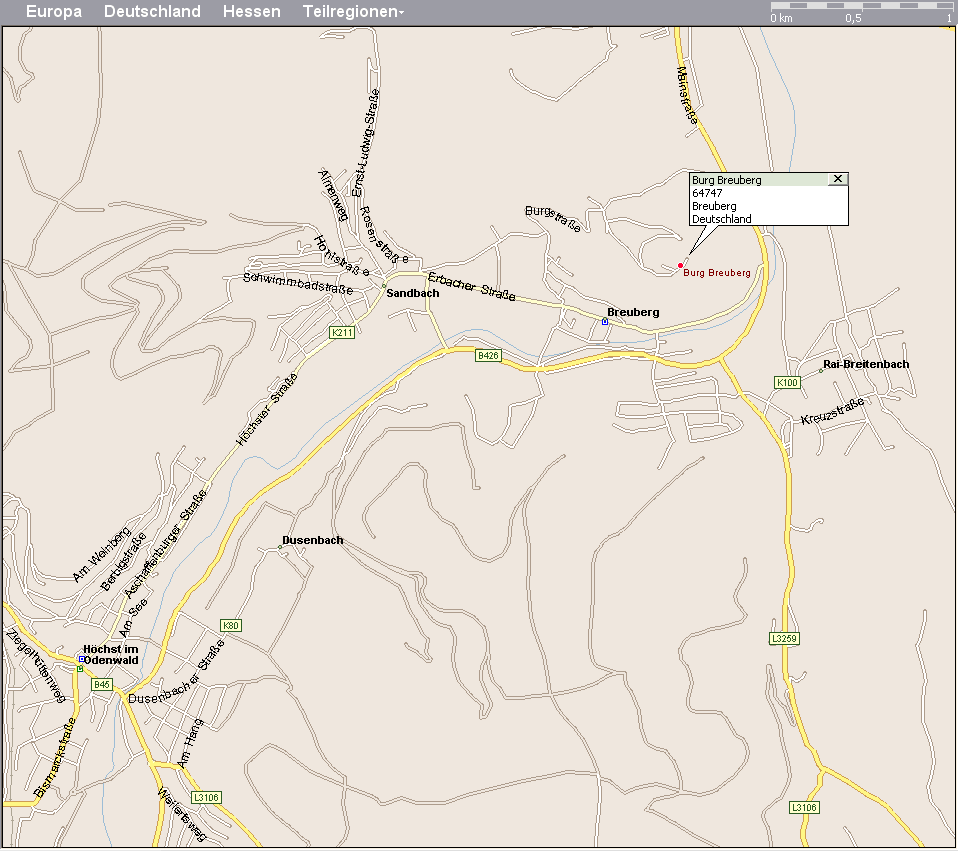Click the red Burg Breuberg map marker
The width and height of the screenshot is (958, 851).
680,265
